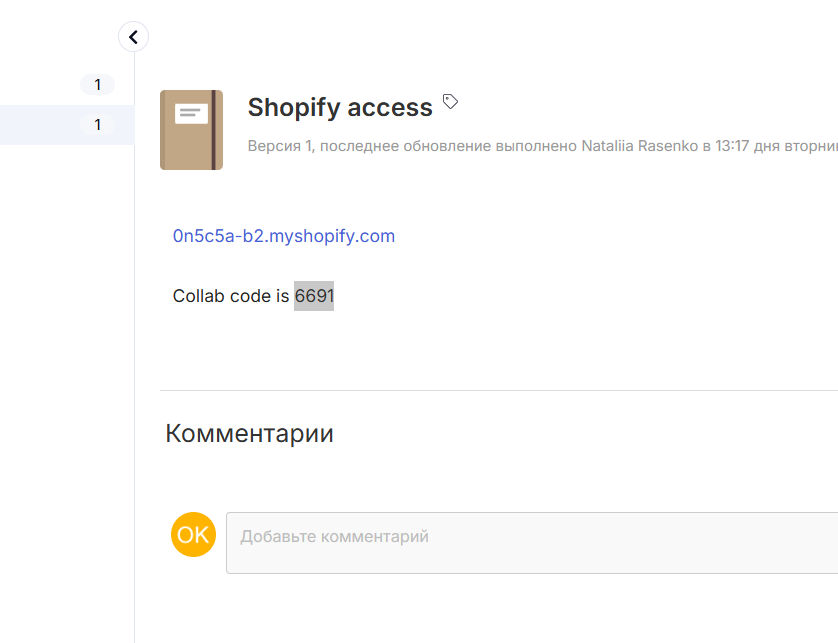Viewport: 838px width, 643px height.
Task: Click the count badge in the highlighted sidebar row
Action: 97,125
